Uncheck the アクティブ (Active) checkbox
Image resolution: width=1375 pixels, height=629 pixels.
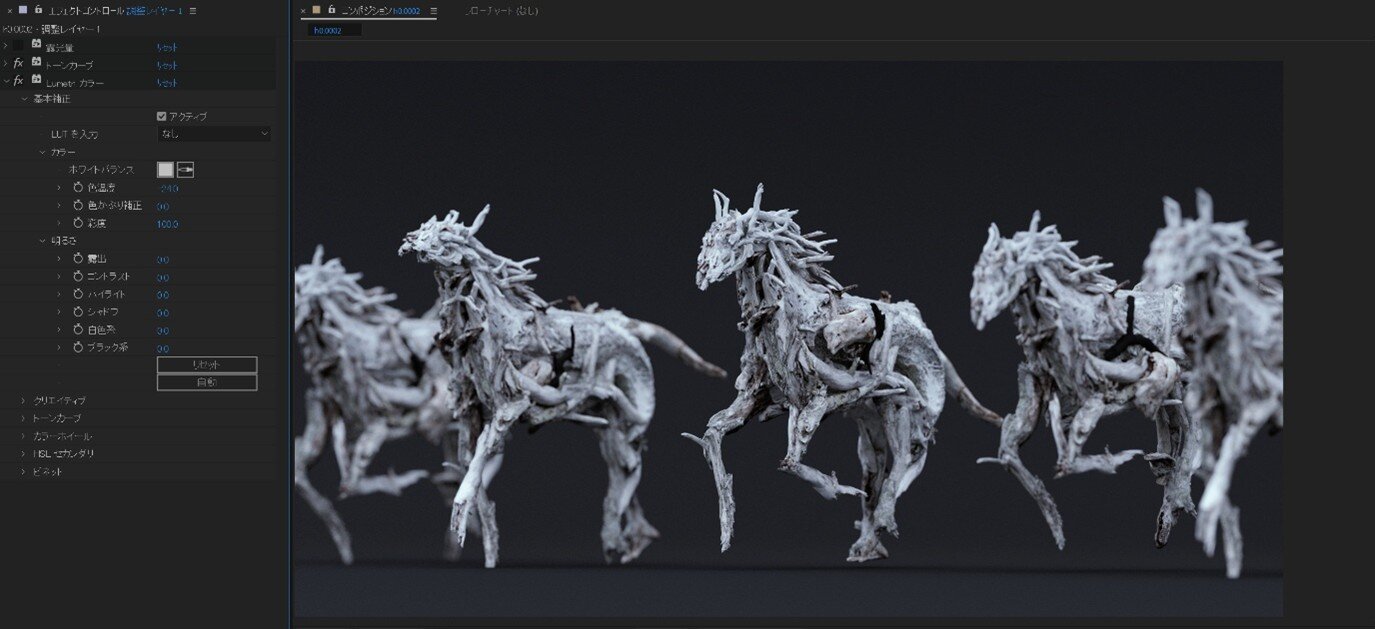click(162, 116)
